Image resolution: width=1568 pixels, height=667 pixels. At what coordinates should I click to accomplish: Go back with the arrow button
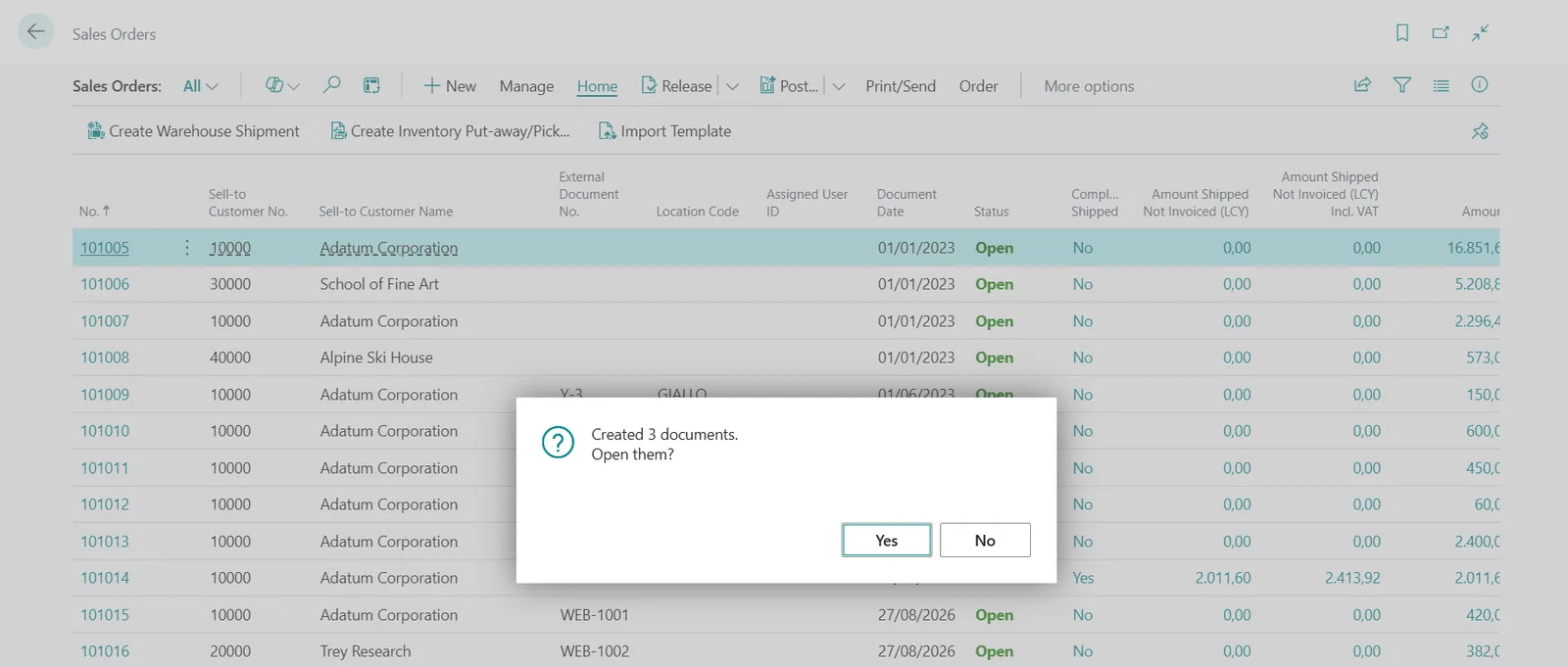pos(36,32)
